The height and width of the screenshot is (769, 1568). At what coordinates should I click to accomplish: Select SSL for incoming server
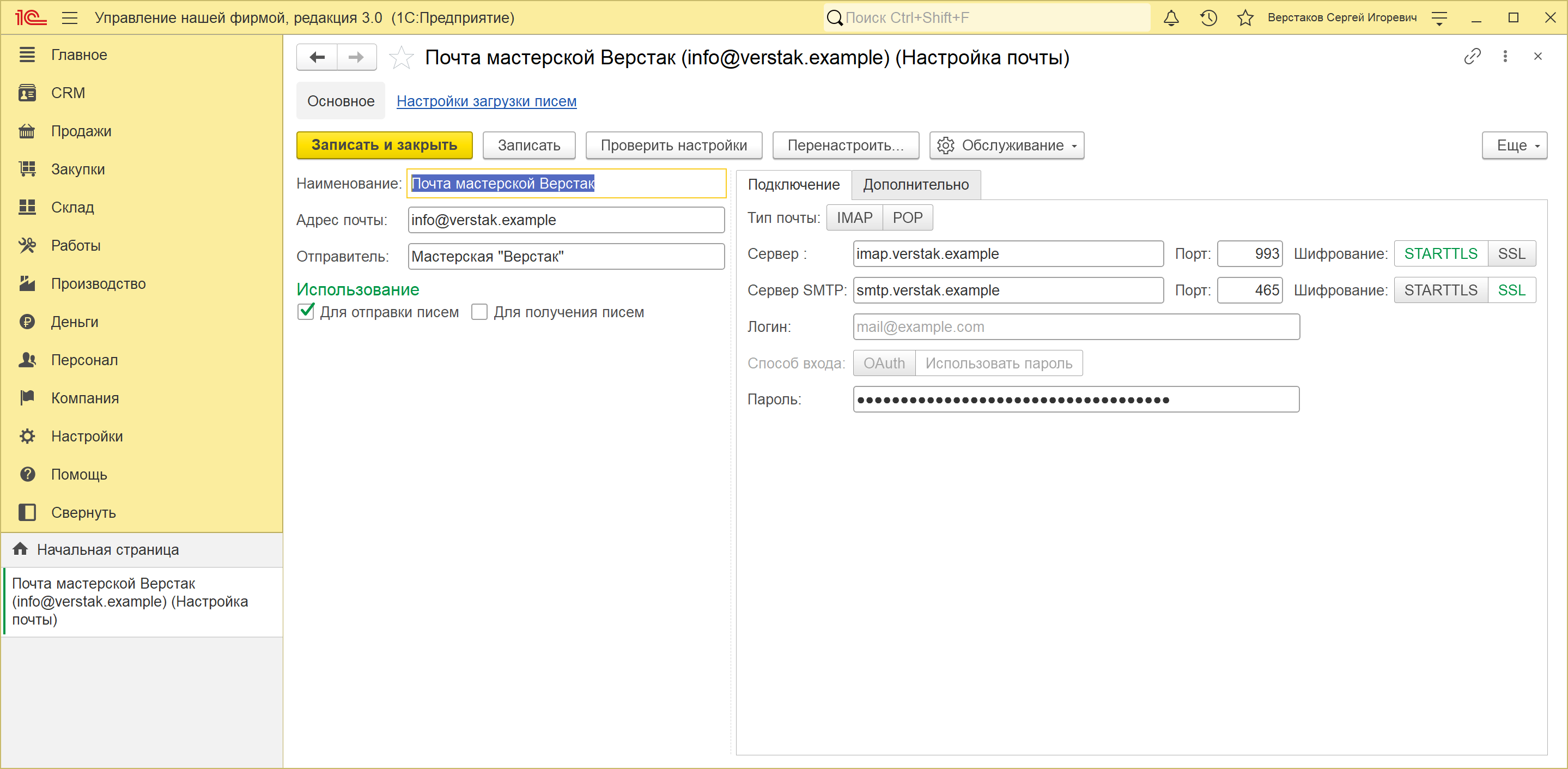1512,254
